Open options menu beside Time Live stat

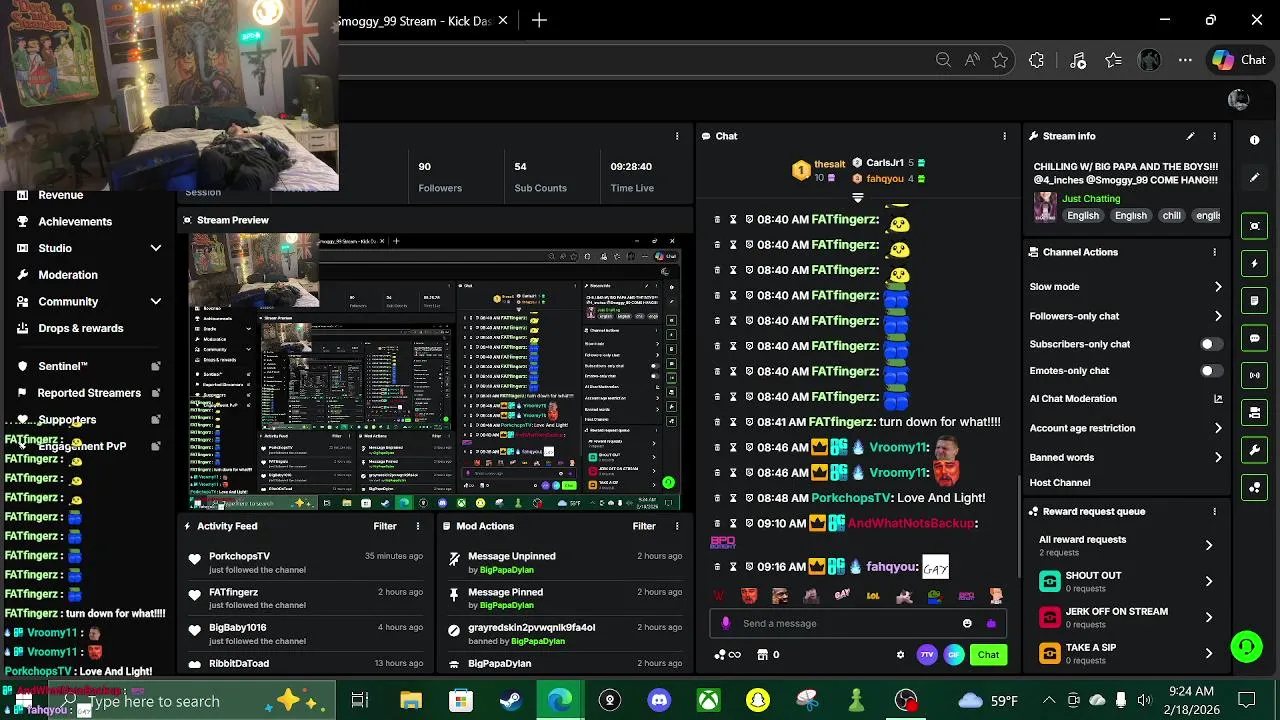[x=677, y=136]
